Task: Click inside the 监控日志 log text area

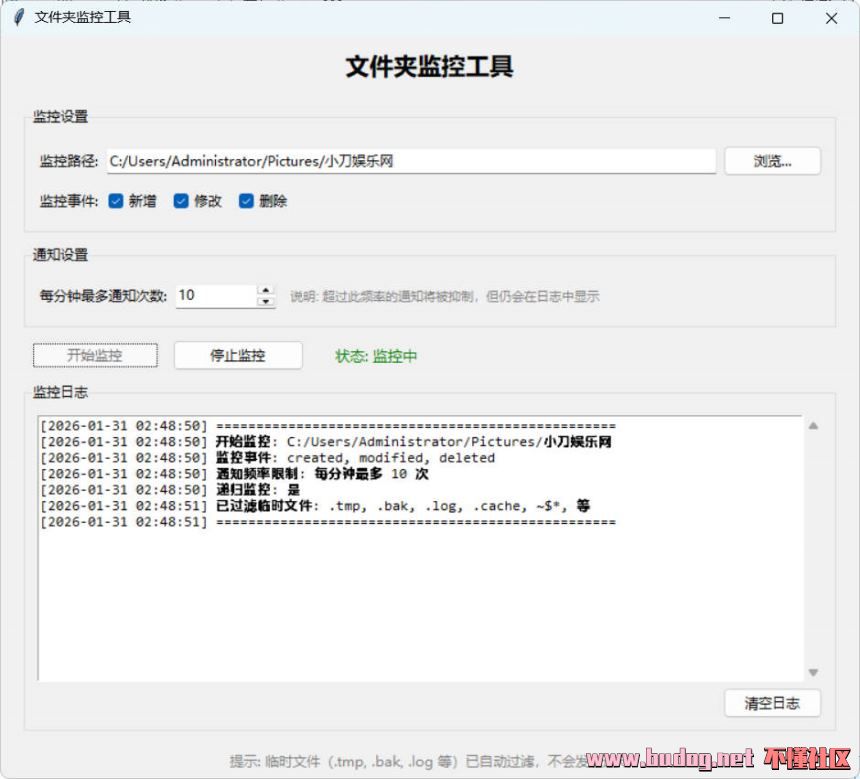Action: click(x=420, y=600)
